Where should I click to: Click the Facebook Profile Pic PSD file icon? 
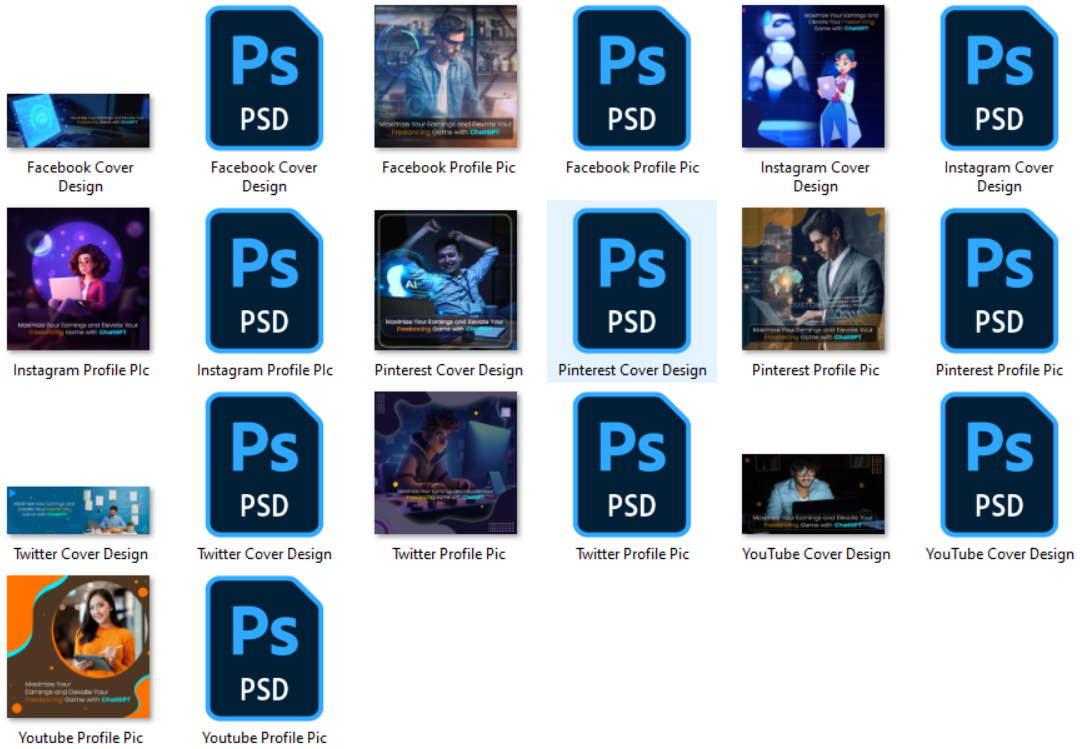pyautogui.click(x=632, y=78)
